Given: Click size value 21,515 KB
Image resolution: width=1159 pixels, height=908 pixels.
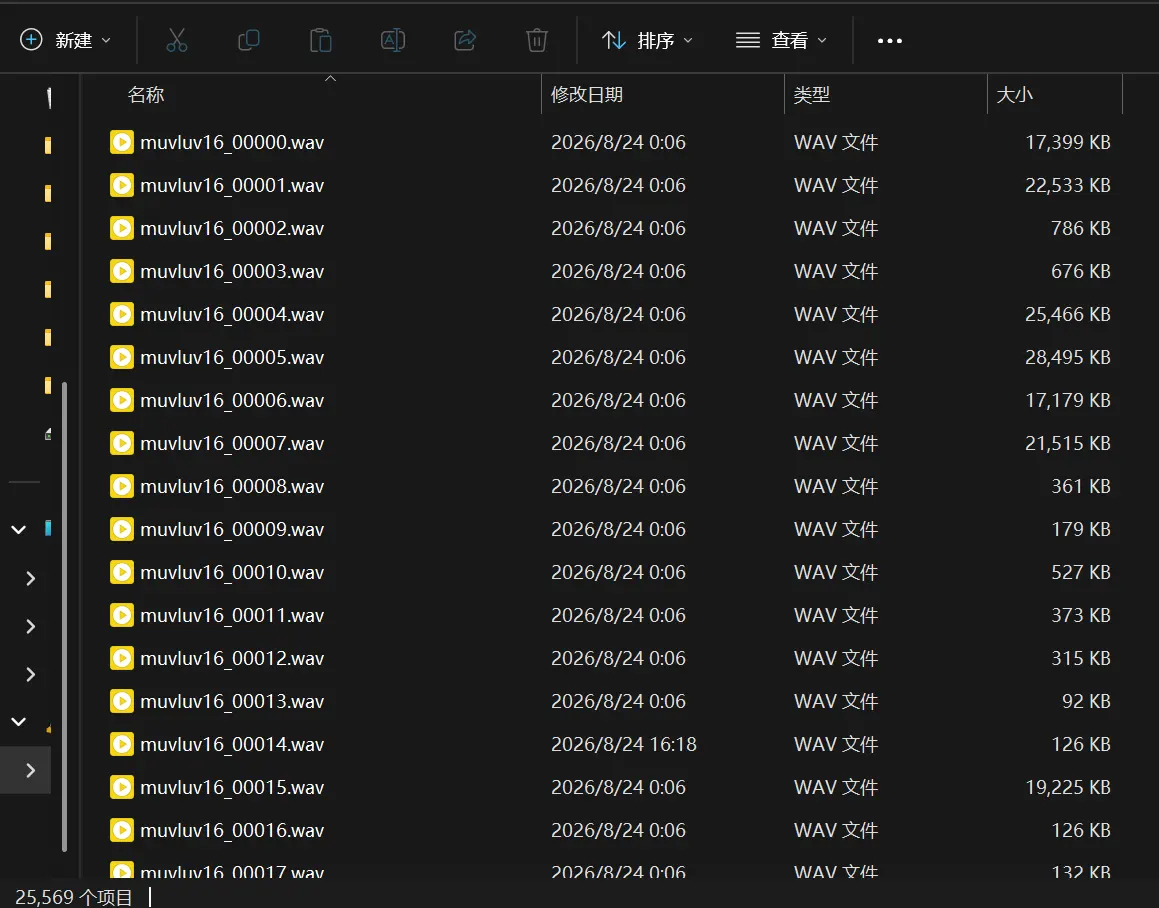Looking at the screenshot, I should pyautogui.click(x=1068, y=443).
